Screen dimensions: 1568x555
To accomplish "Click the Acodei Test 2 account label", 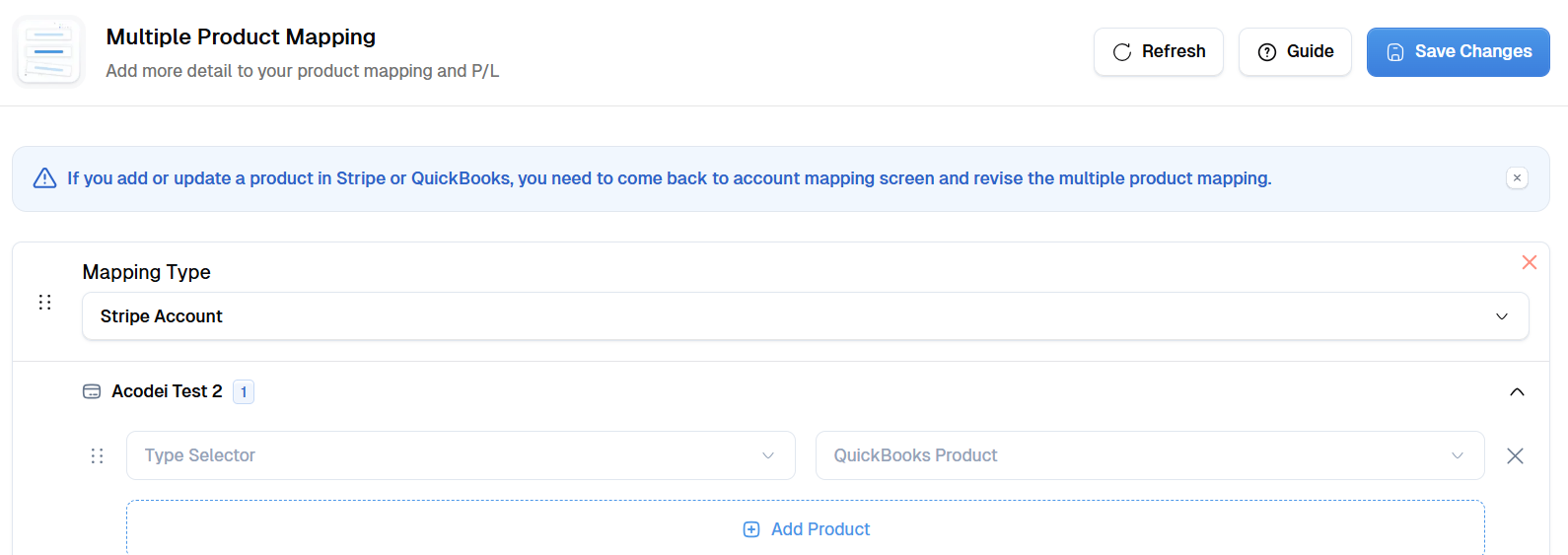I will pos(167,391).
